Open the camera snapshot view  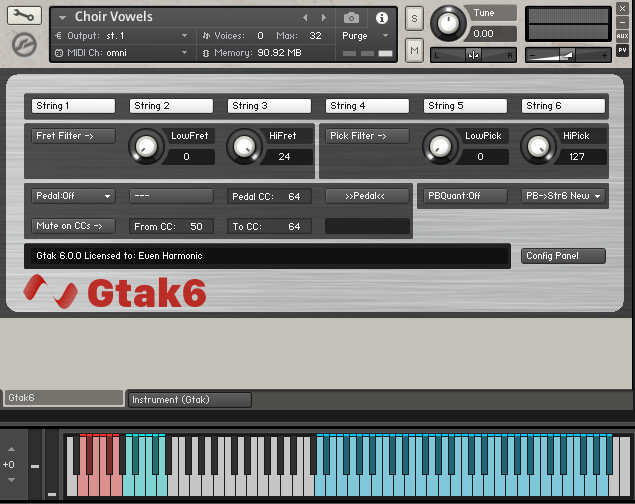(x=351, y=18)
